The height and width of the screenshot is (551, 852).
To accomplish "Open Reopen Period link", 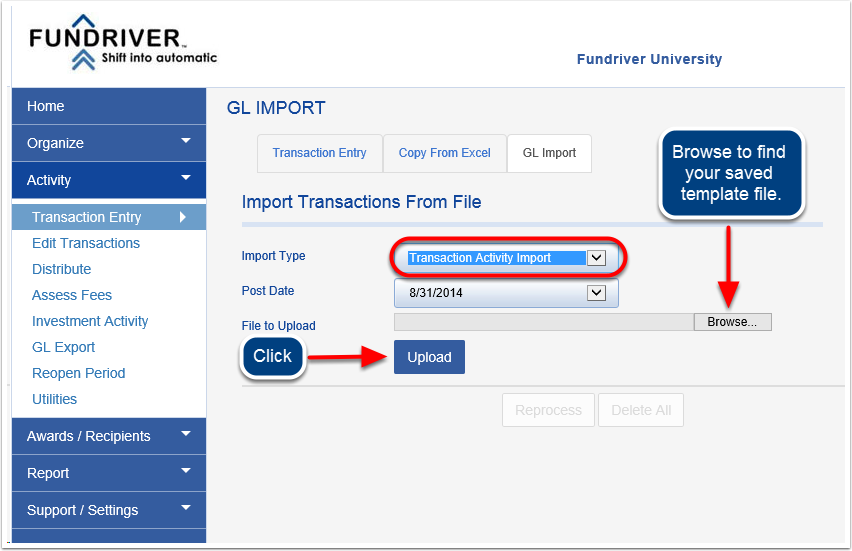I will coord(79,373).
